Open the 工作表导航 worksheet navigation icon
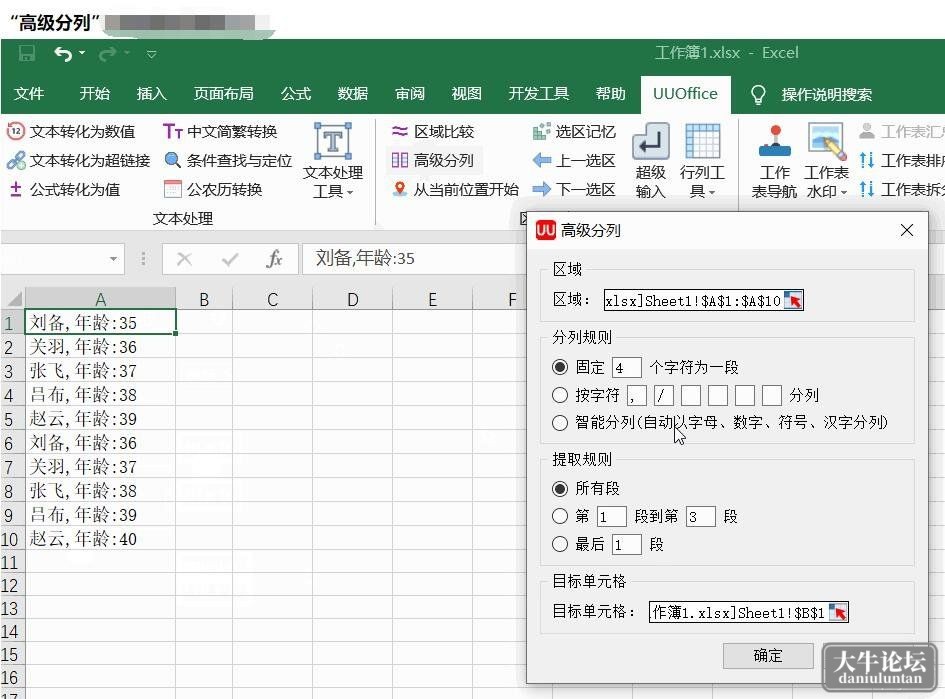Image resolution: width=945 pixels, height=699 pixels. 774,141
